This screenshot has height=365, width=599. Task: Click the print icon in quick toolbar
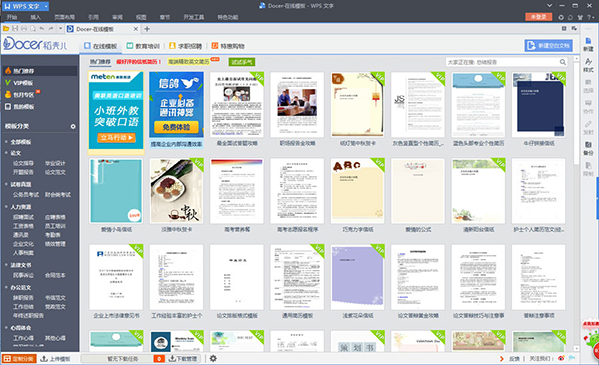click(x=24, y=29)
